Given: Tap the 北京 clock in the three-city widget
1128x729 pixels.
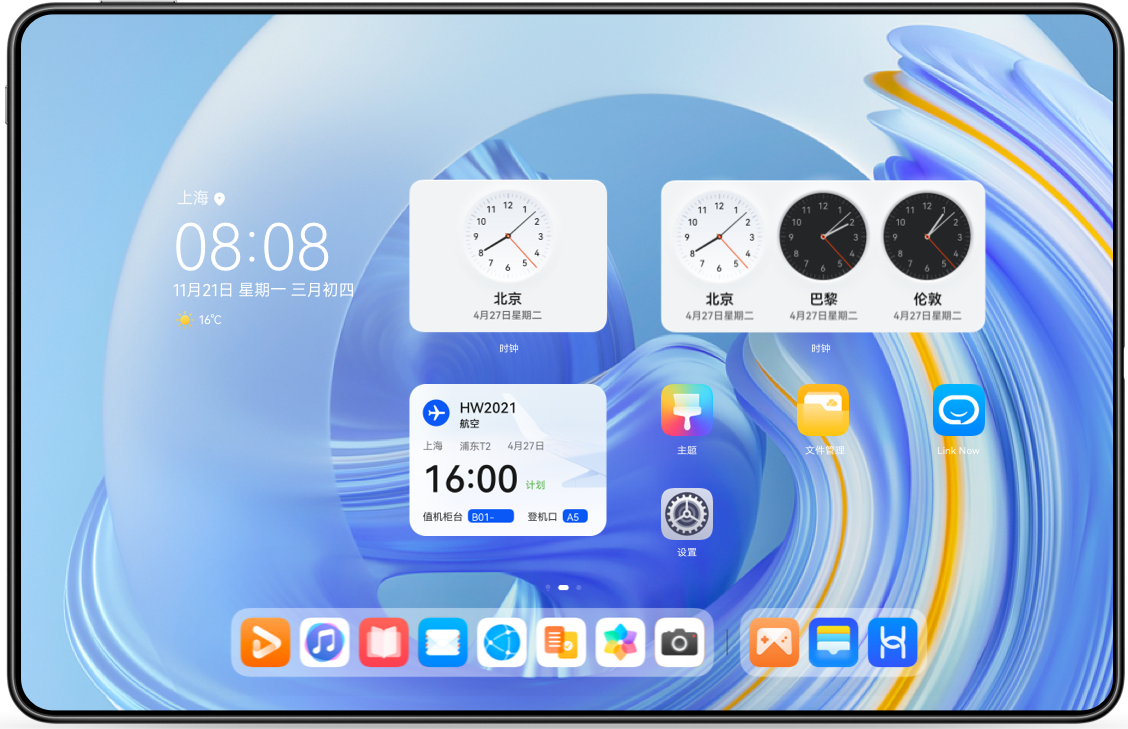Looking at the screenshot, I should [719, 236].
